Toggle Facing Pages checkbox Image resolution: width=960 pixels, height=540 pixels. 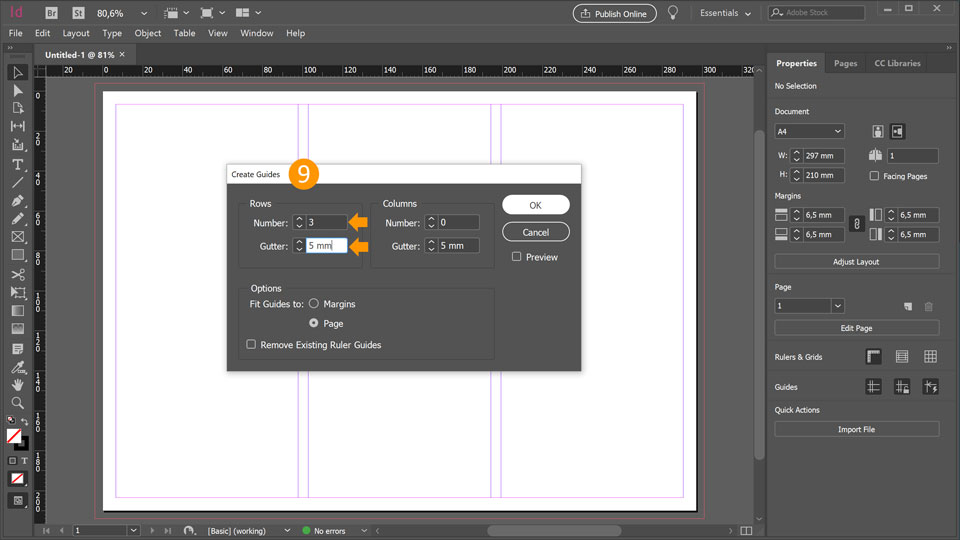coord(874,176)
